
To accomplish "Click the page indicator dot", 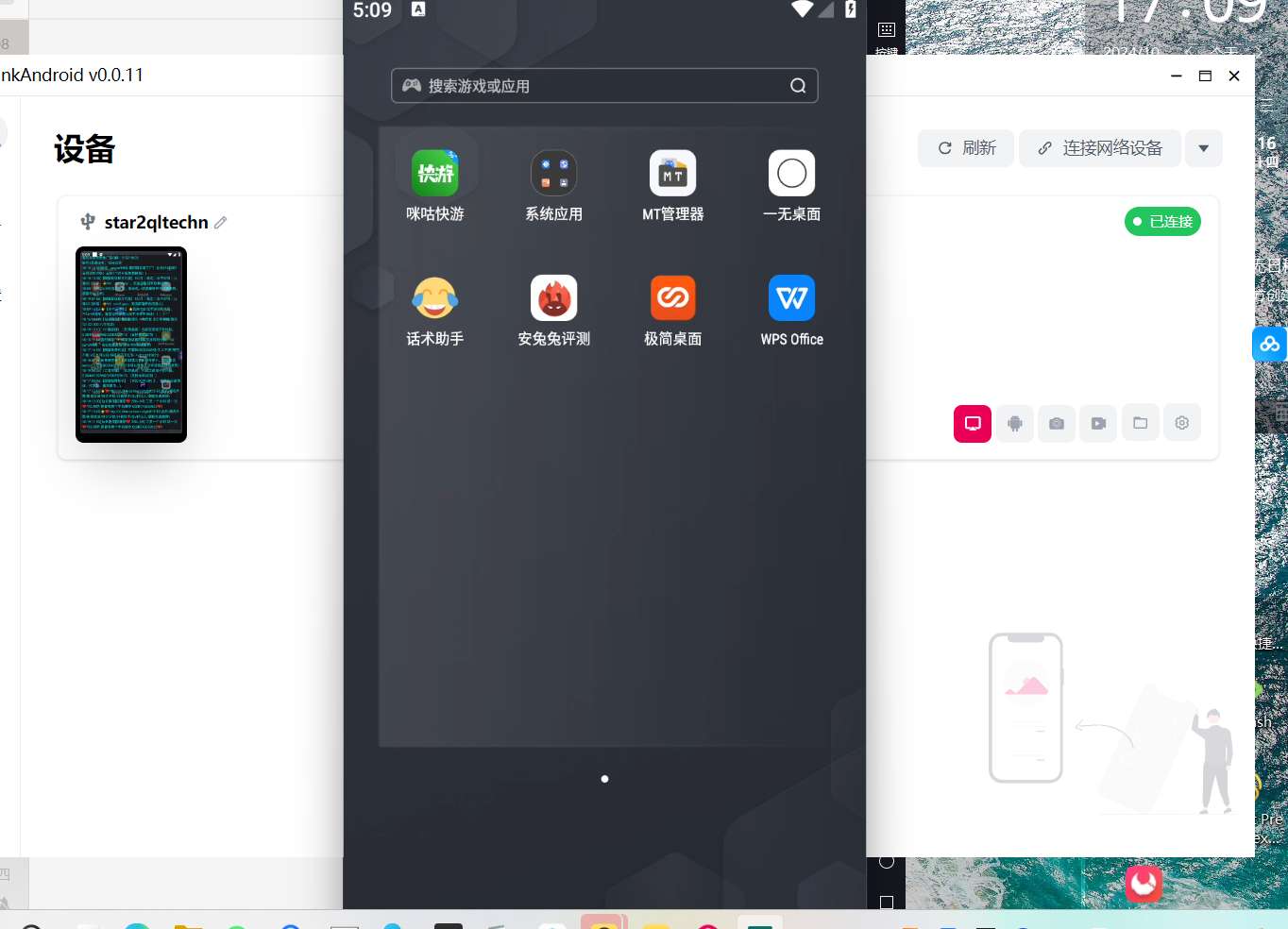I will coord(604,779).
